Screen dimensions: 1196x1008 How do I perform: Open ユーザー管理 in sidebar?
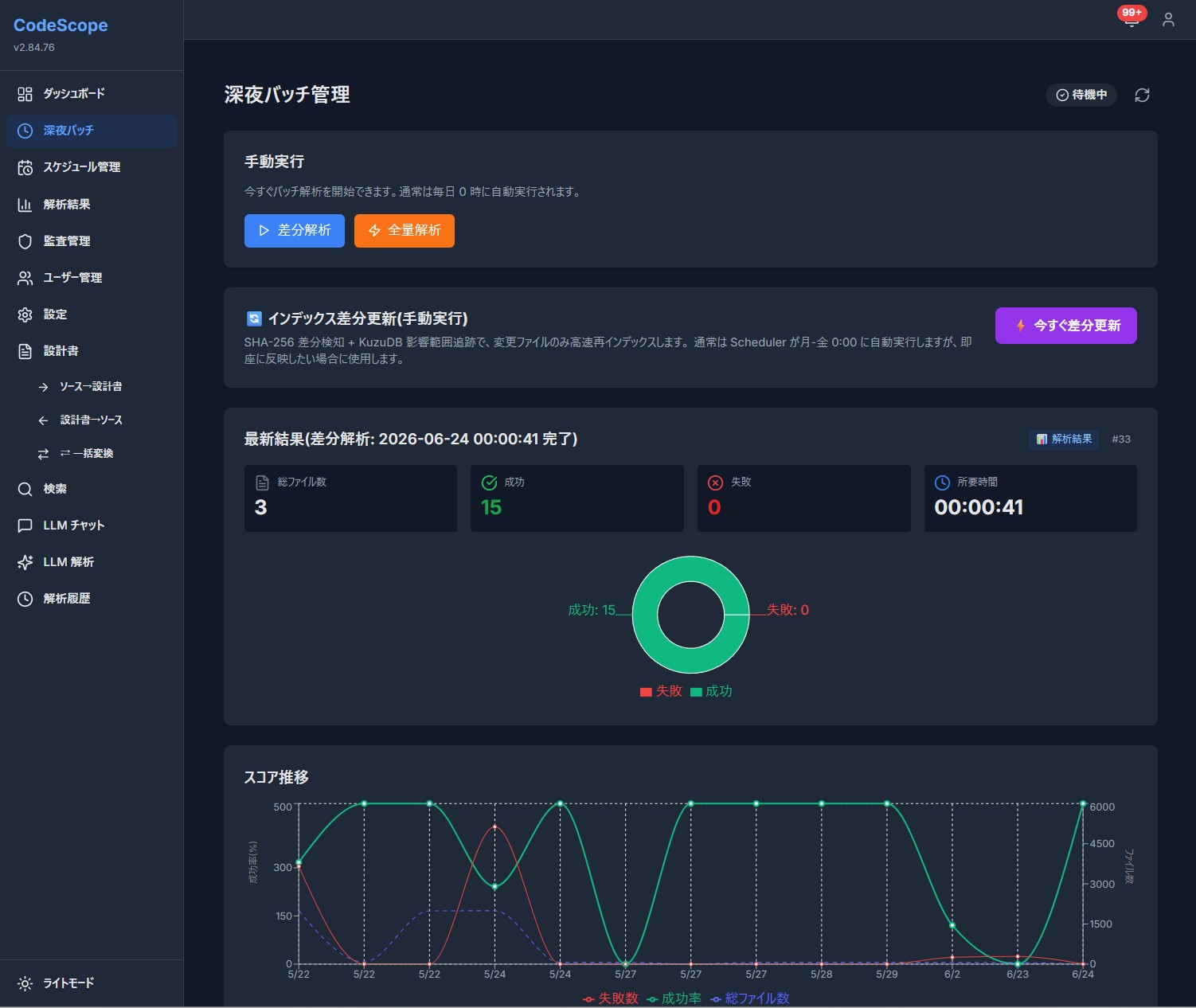(92, 278)
